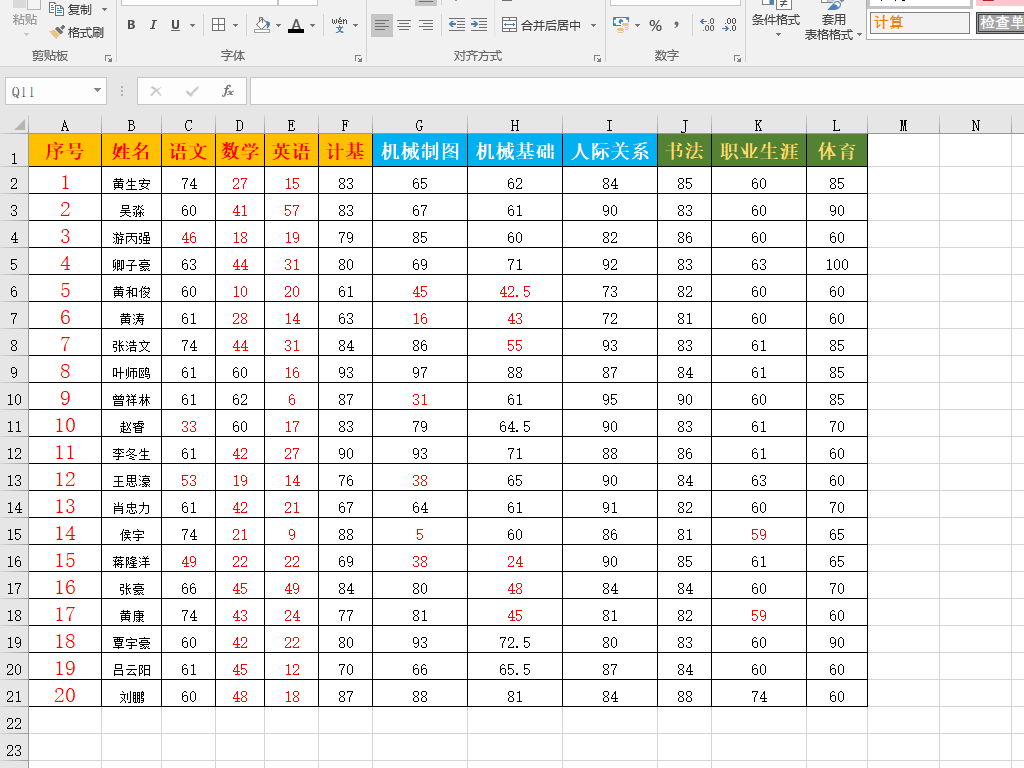Decrease decimal places
This screenshot has height=768, width=1024.
(729, 25)
